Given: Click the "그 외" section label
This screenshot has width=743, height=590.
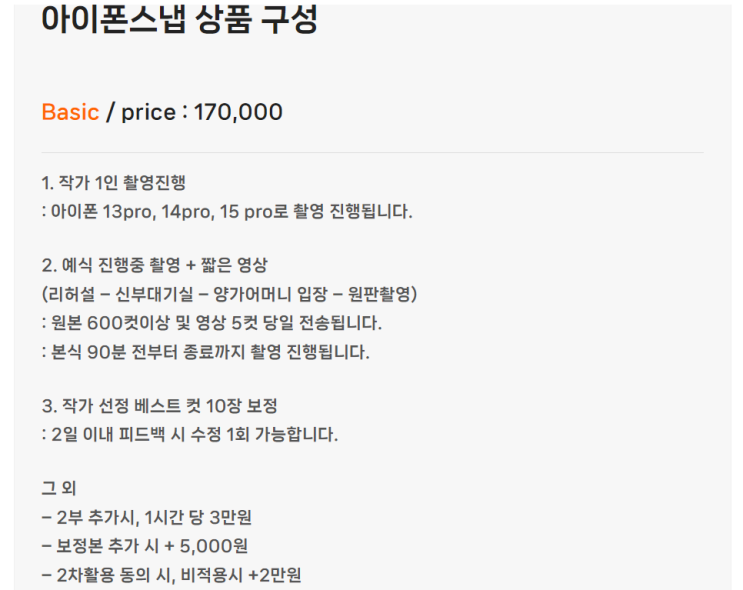Looking at the screenshot, I should click(58, 490).
